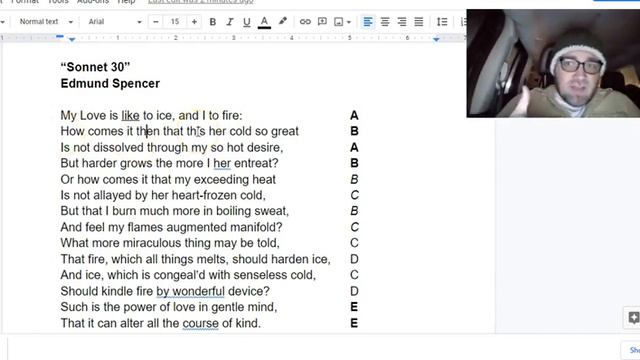Add a comment from the toolbar

coord(322,22)
